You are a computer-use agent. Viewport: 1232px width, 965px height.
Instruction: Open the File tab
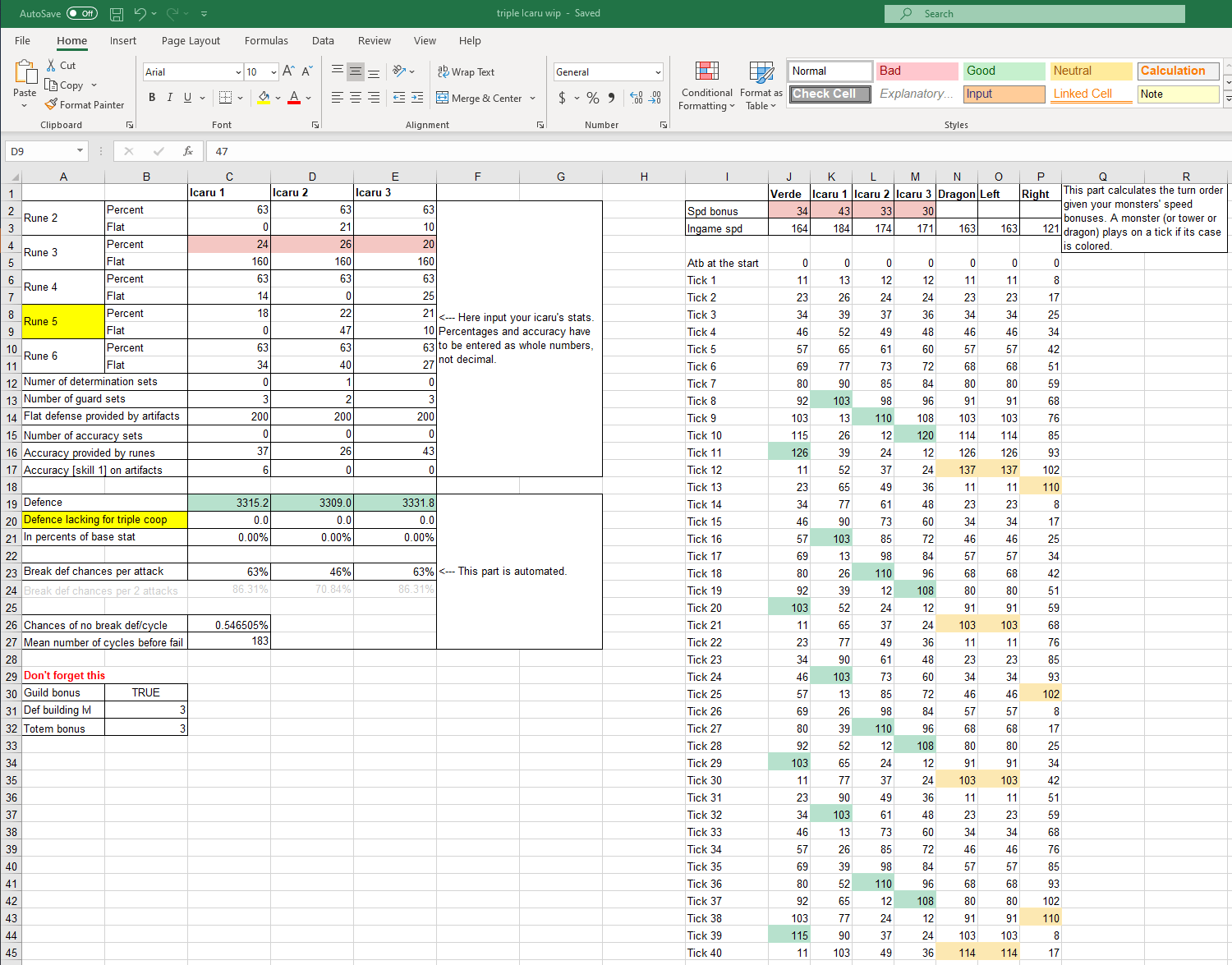pyautogui.click(x=22, y=40)
